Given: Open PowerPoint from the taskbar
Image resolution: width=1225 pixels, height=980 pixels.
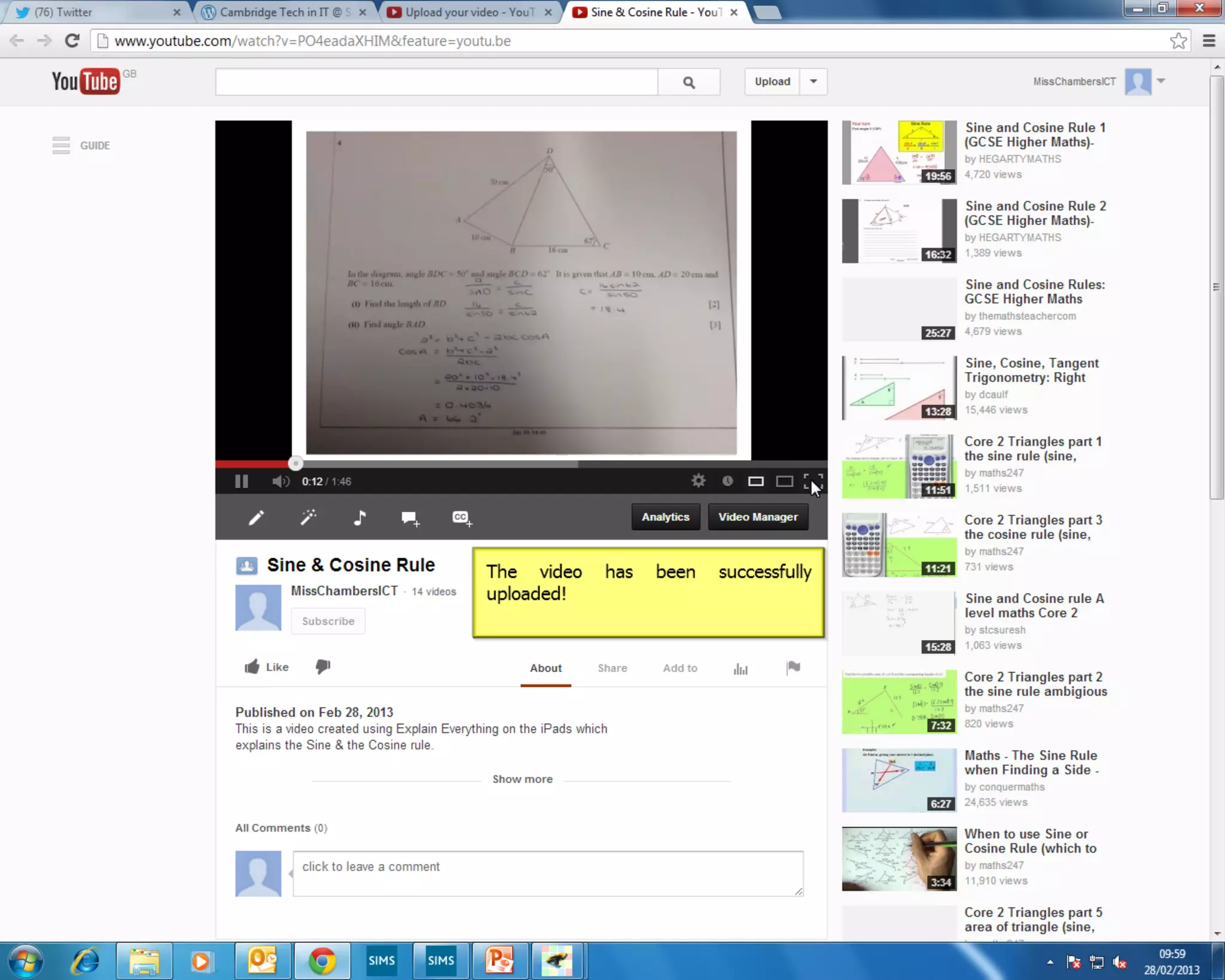Looking at the screenshot, I should pos(500,961).
